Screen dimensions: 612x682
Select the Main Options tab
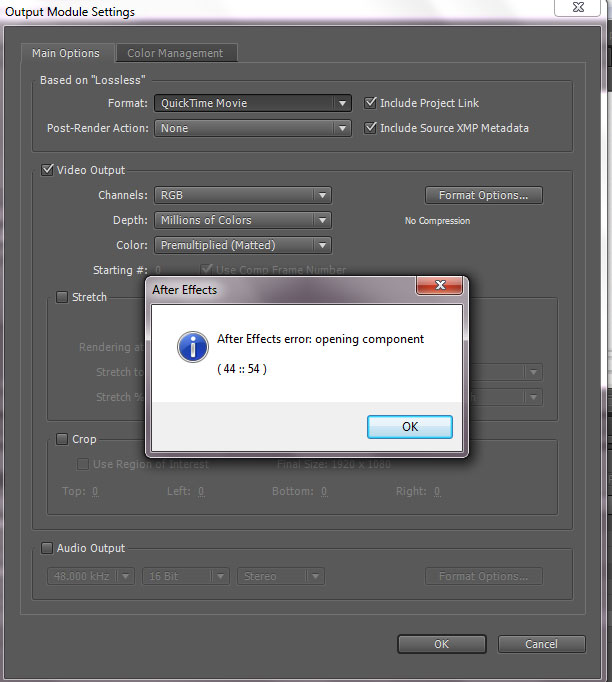click(x=66, y=53)
